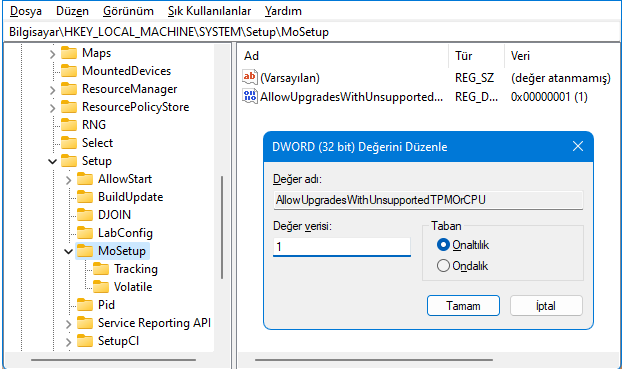Screen dimensions: 622x369
Task: Expand the Maps tree node
Action: 52,54
